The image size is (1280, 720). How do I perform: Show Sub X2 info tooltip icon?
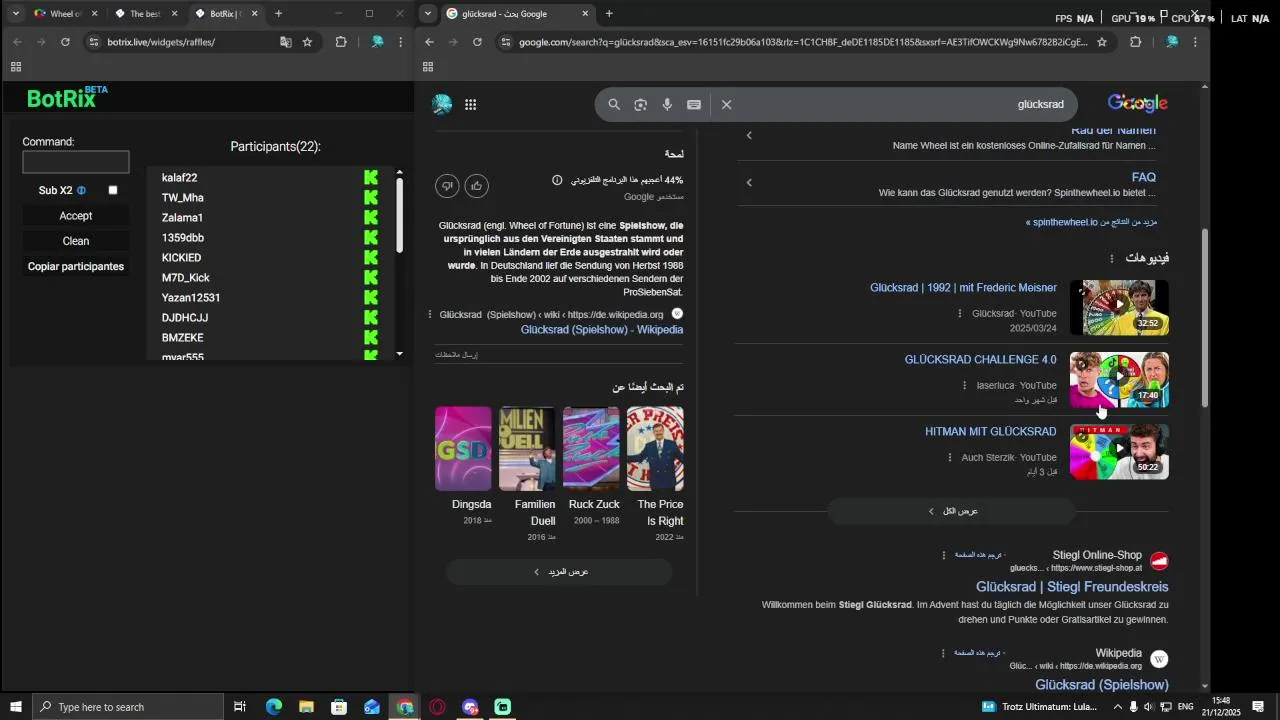[x=82, y=190]
